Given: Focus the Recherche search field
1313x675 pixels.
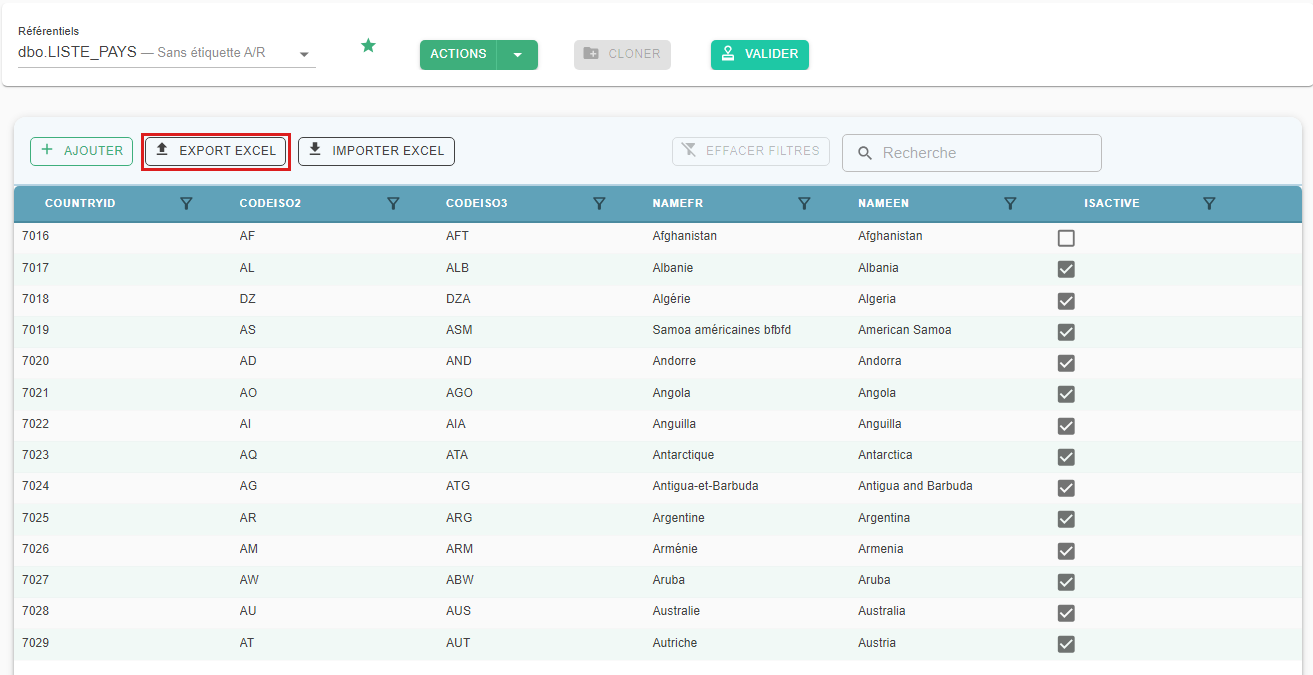Looking at the screenshot, I should 972,153.
